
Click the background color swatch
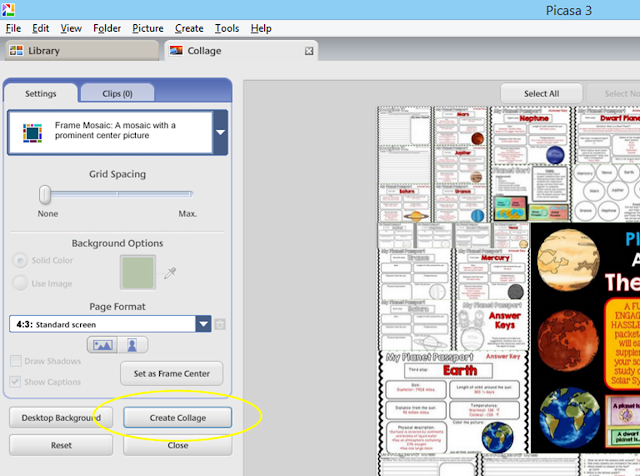pyautogui.click(x=138, y=272)
